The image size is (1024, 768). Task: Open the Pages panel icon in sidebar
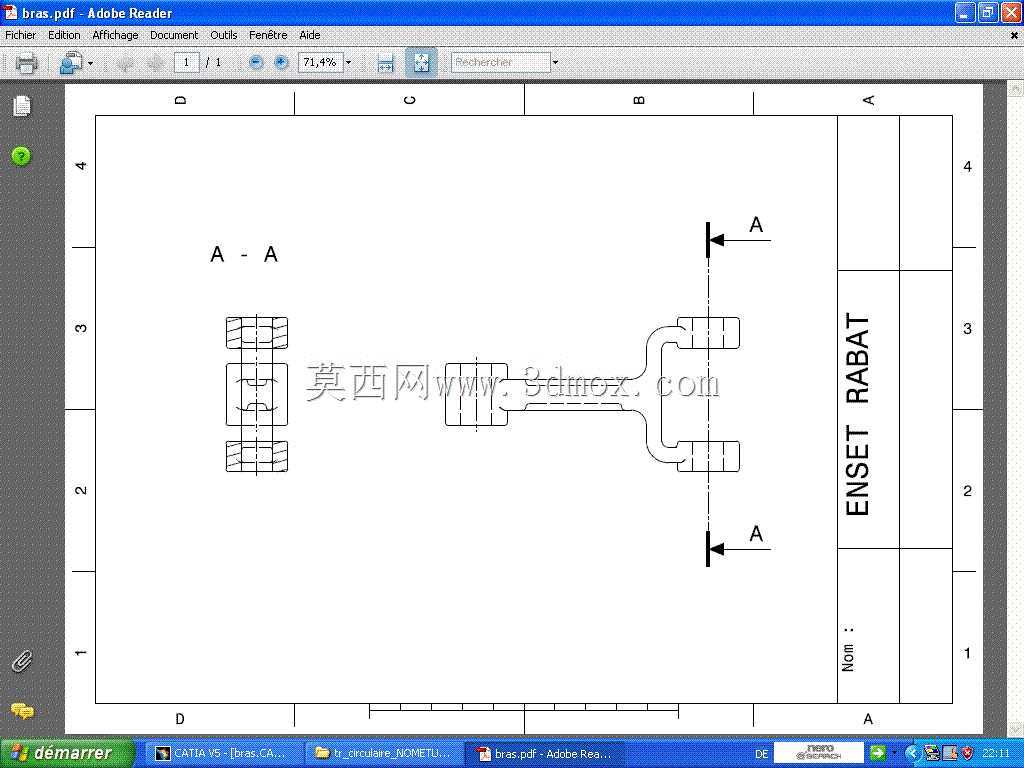point(22,106)
